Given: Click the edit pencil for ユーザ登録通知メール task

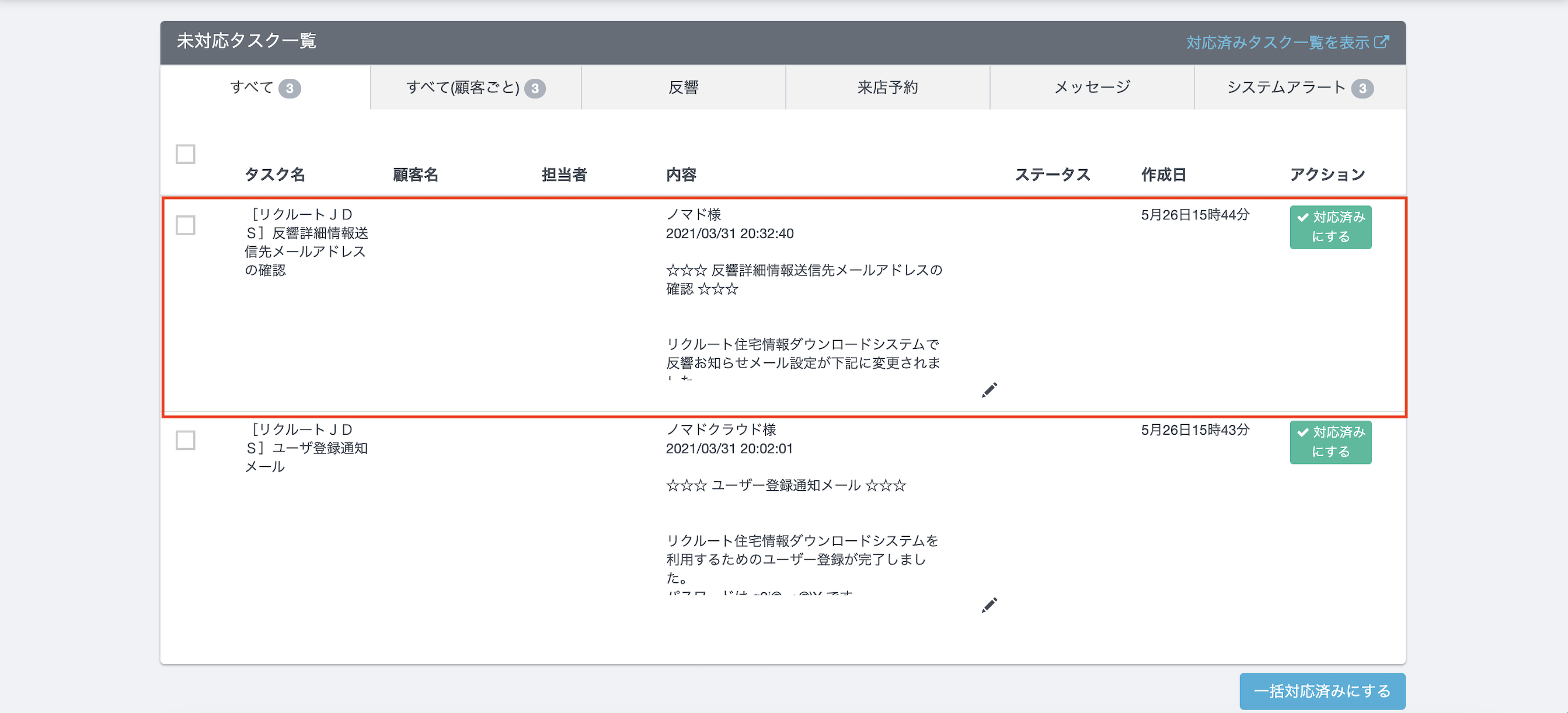Looking at the screenshot, I should pos(989,604).
